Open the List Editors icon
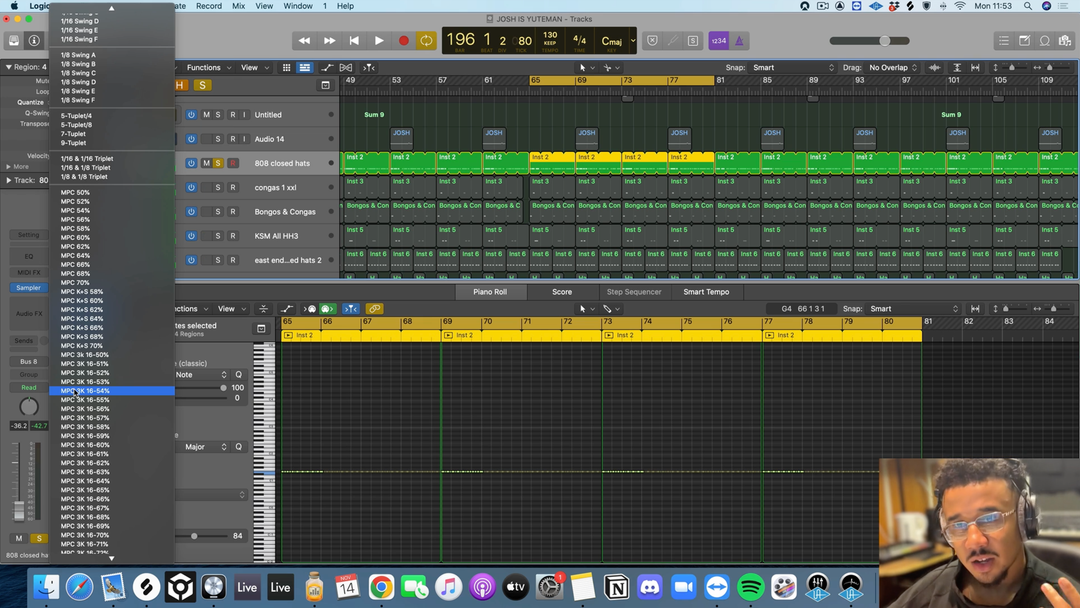Screen dimensions: 1080x608 1003,41
